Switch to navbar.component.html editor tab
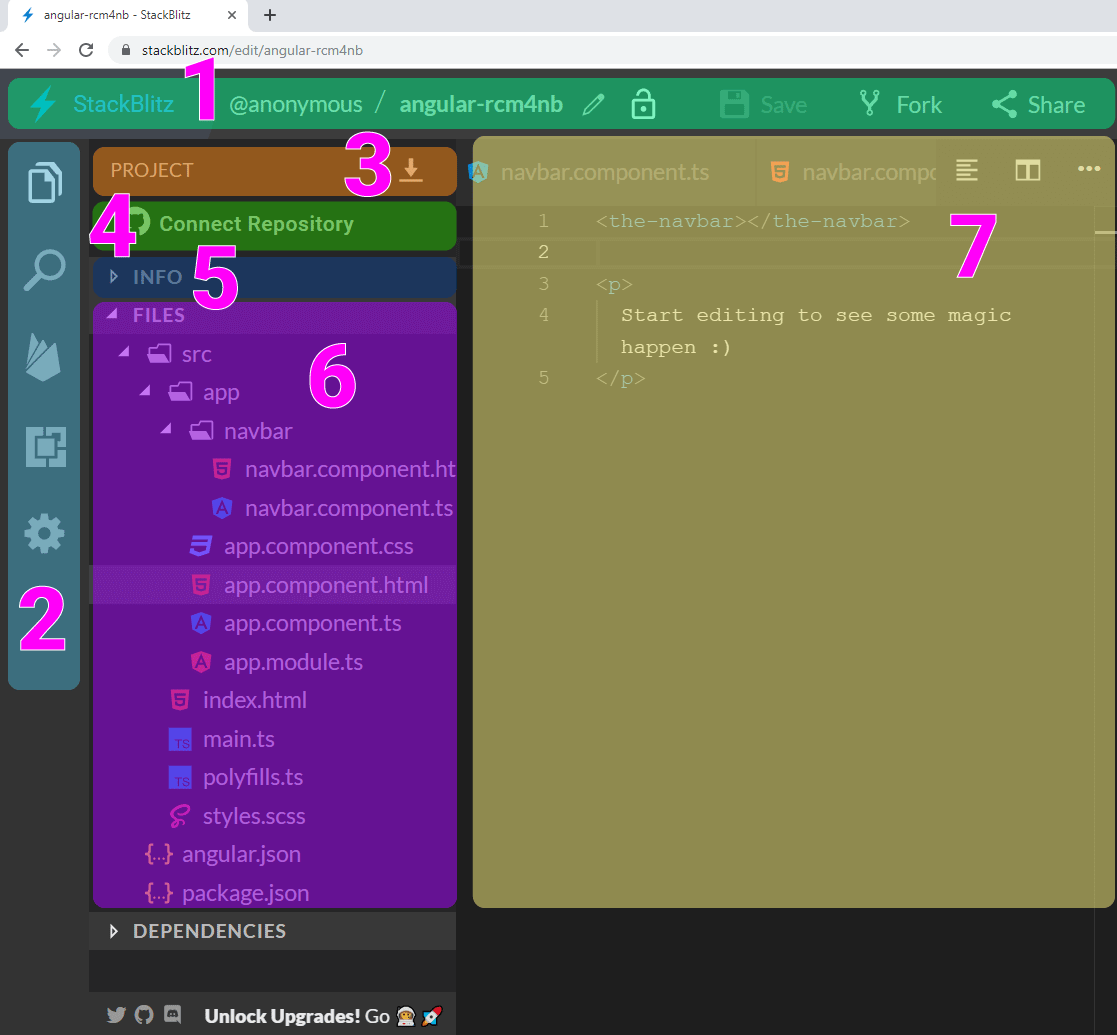The height and width of the screenshot is (1035, 1117). [x=853, y=172]
